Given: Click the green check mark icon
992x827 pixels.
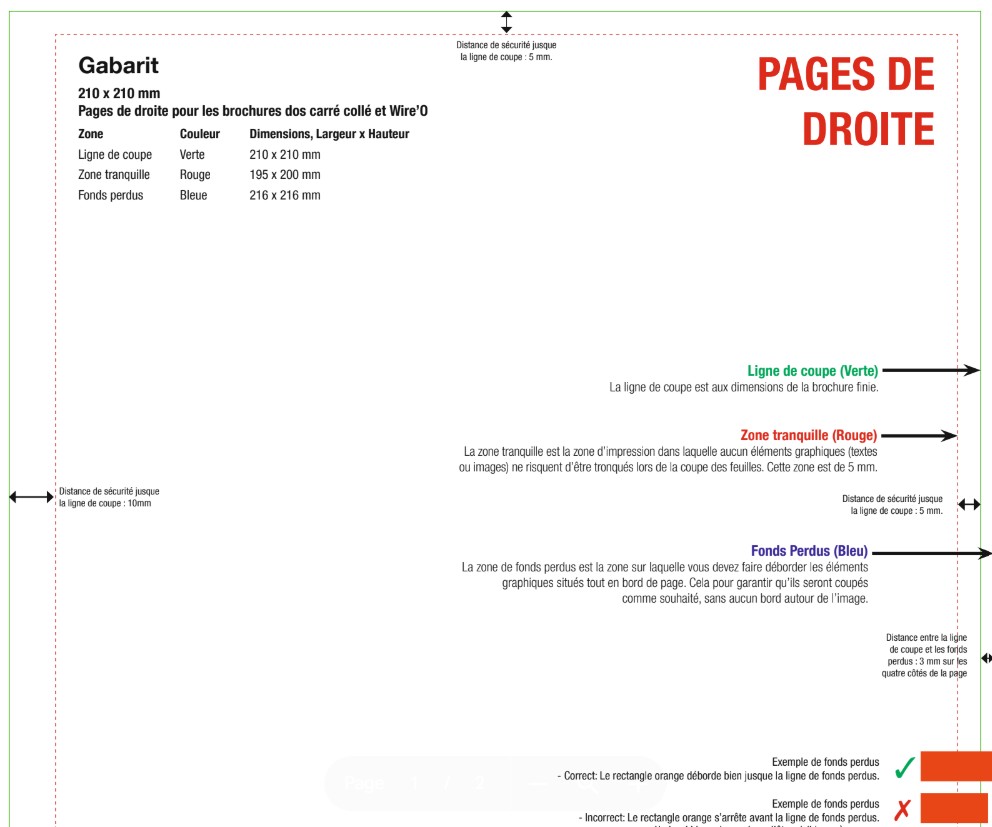Looking at the screenshot, I should click(x=905, y=768).
